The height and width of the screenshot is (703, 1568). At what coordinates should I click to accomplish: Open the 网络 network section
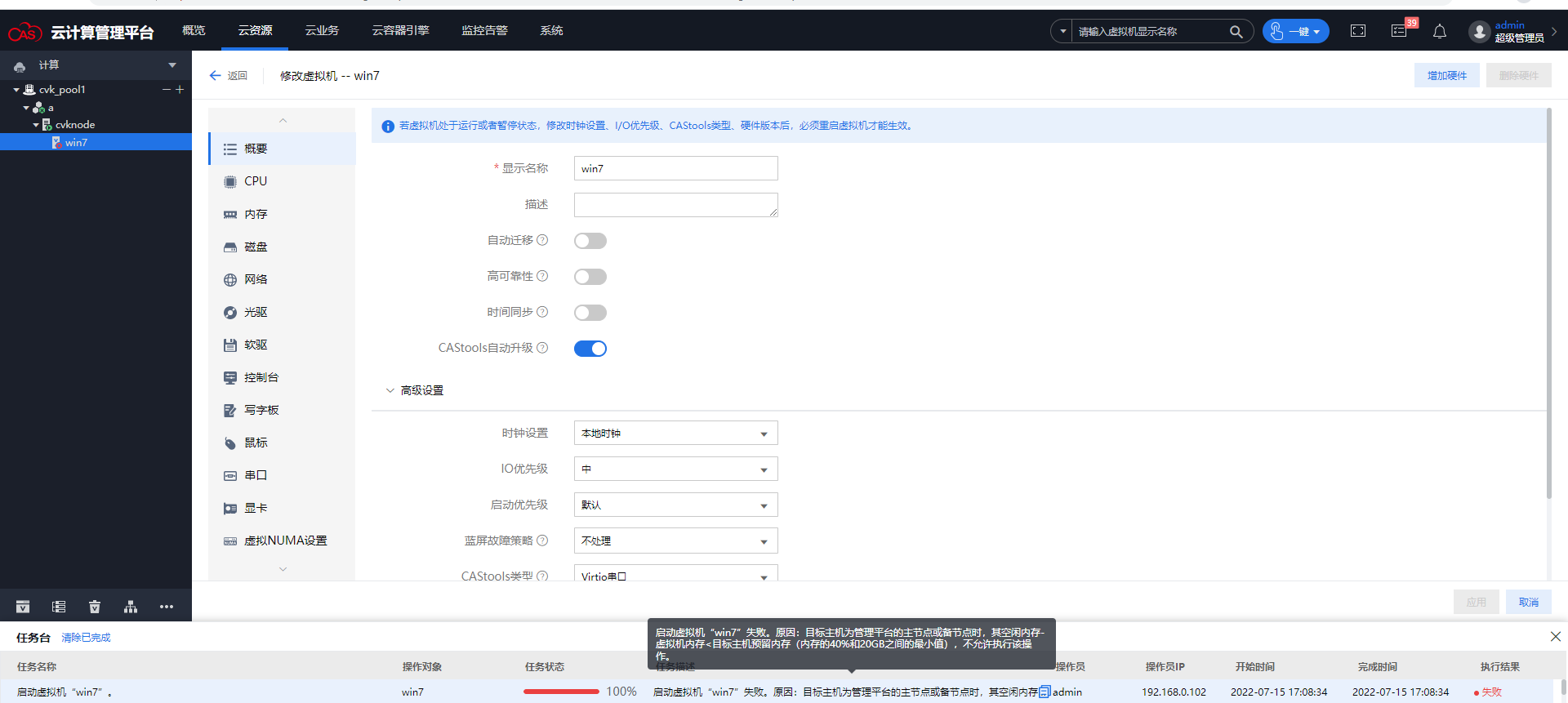pyautogui.click(x=283, y=279)
